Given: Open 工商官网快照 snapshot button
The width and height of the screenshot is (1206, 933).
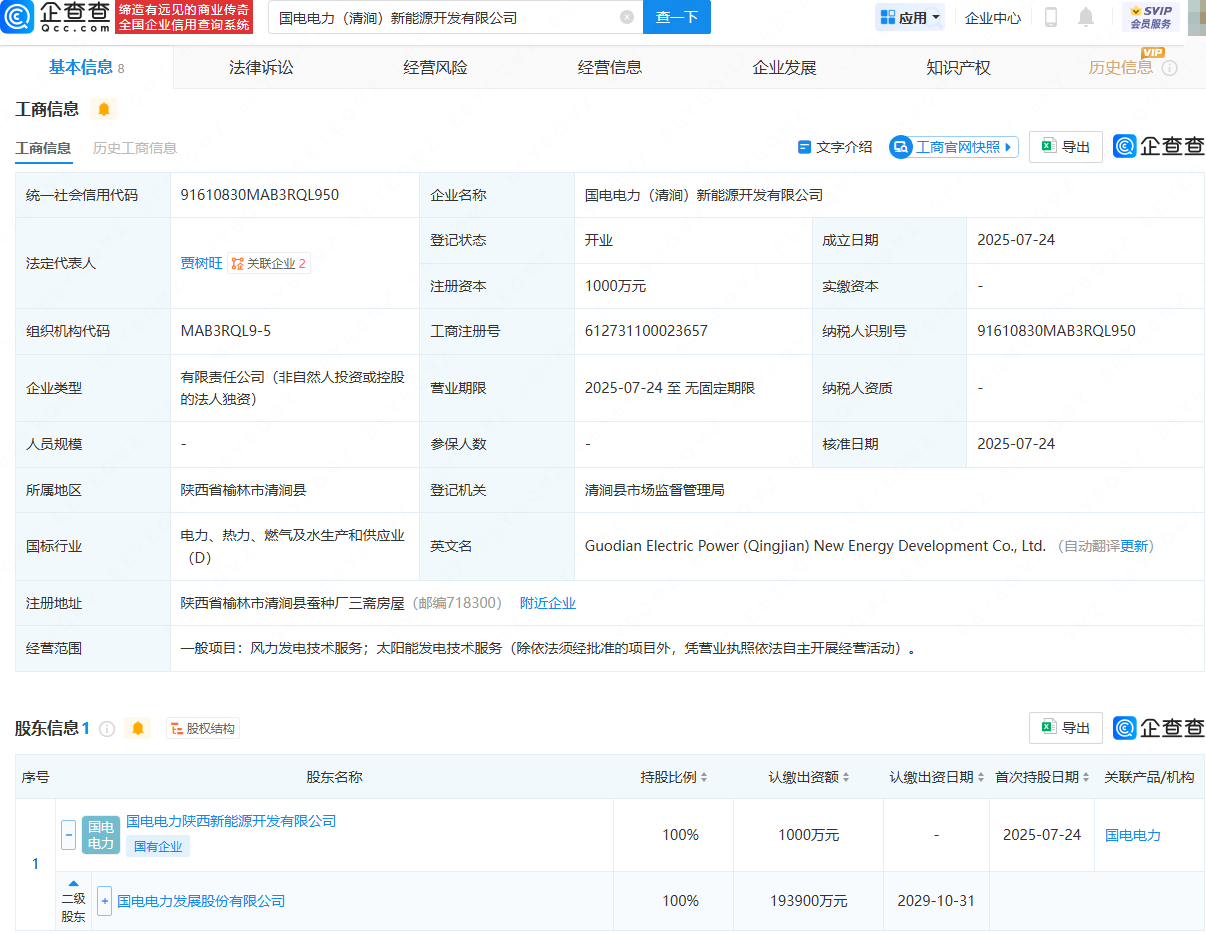Looking at the screenshot, I should [954, 147].
